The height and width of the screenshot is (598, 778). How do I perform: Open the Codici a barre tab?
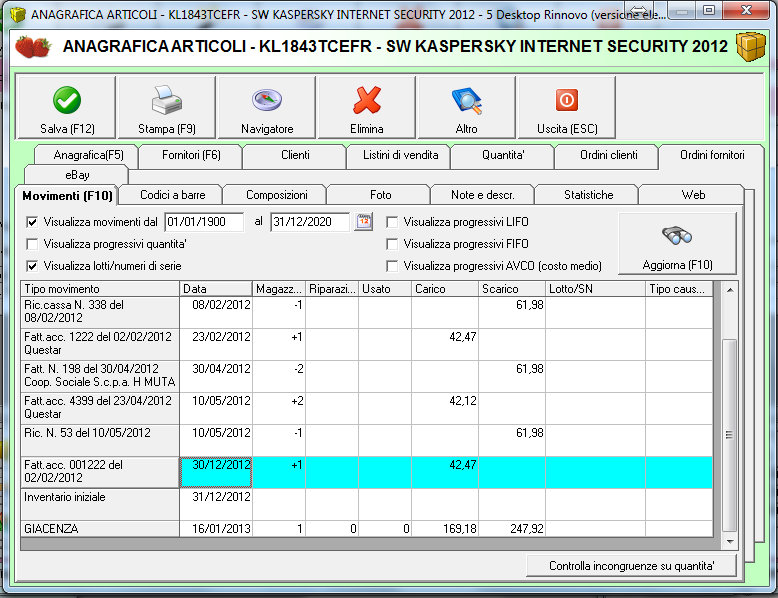click(x=172, y=195)
